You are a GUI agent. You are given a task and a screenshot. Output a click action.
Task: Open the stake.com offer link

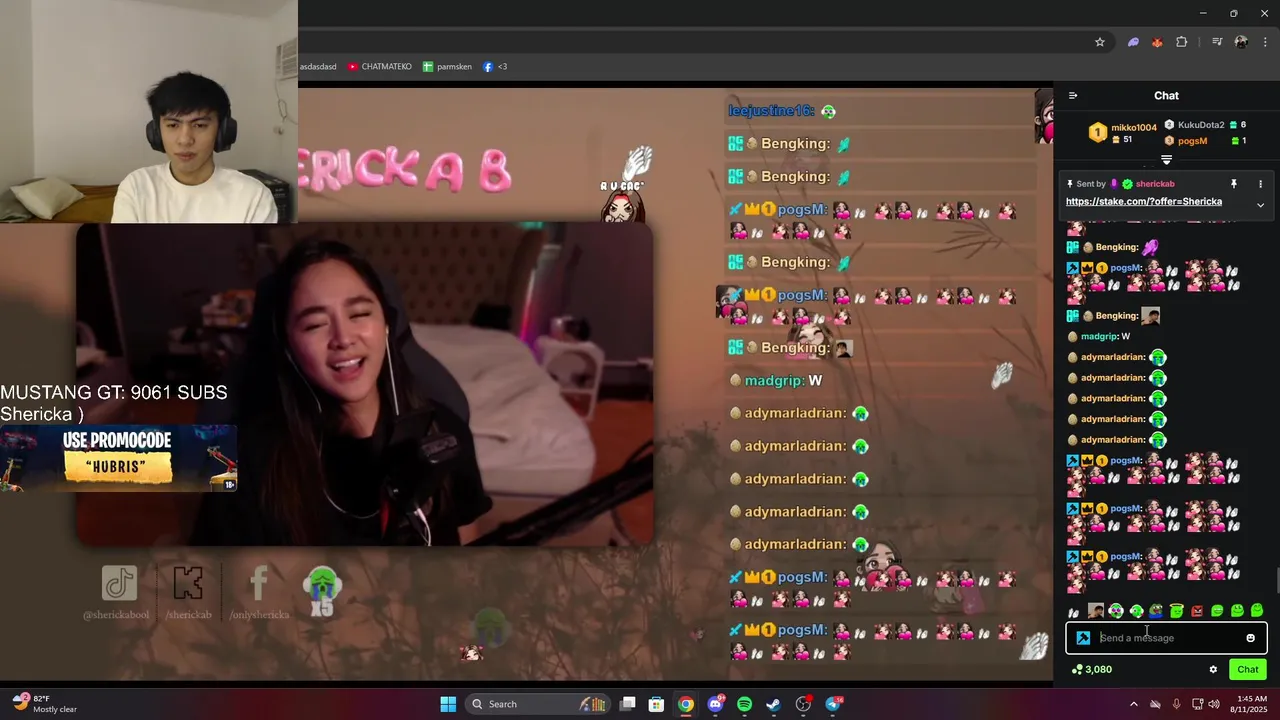[x=1143, y=202]
